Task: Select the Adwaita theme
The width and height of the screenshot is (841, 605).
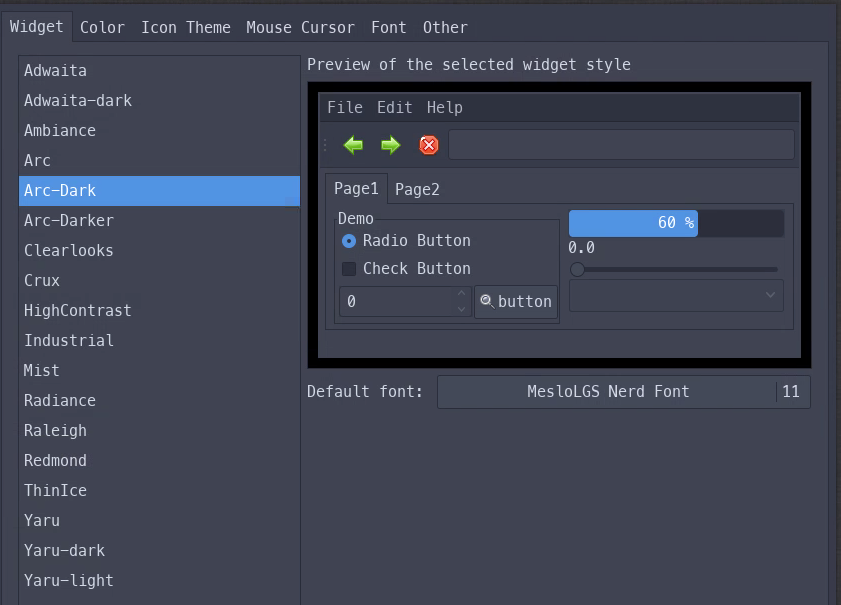Action: coord(159,71)
